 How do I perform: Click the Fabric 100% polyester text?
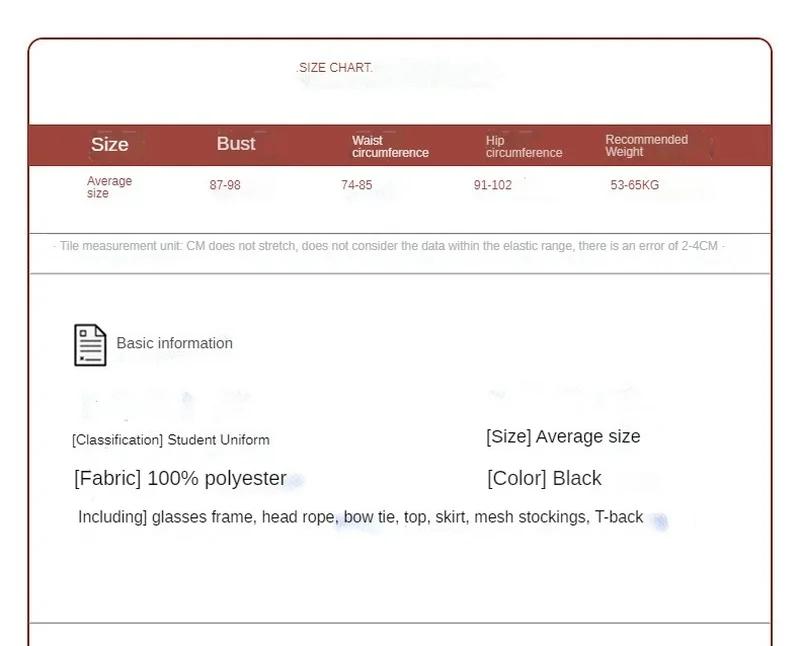click(180, 478)
